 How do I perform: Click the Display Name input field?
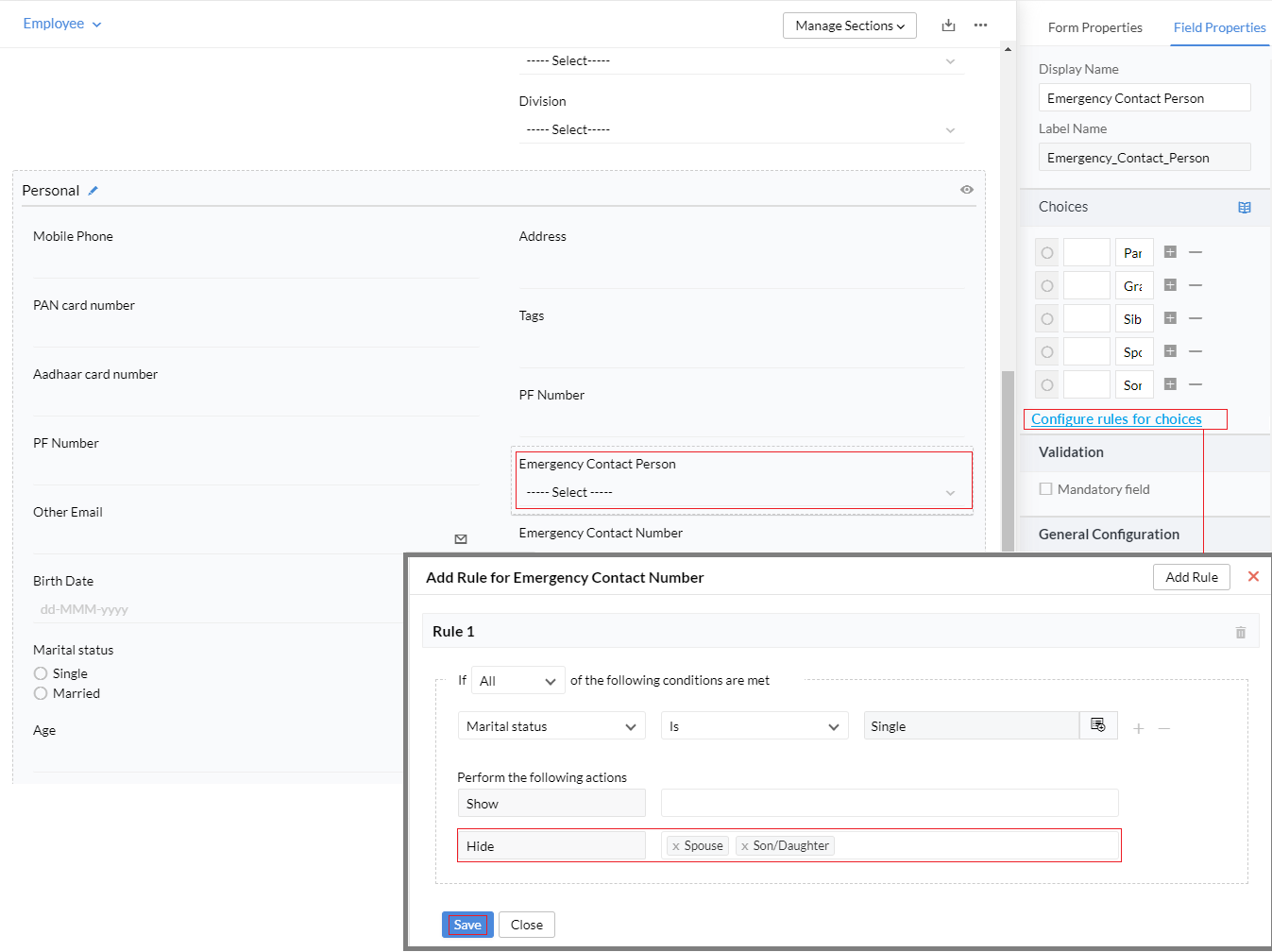point(1145,98)
